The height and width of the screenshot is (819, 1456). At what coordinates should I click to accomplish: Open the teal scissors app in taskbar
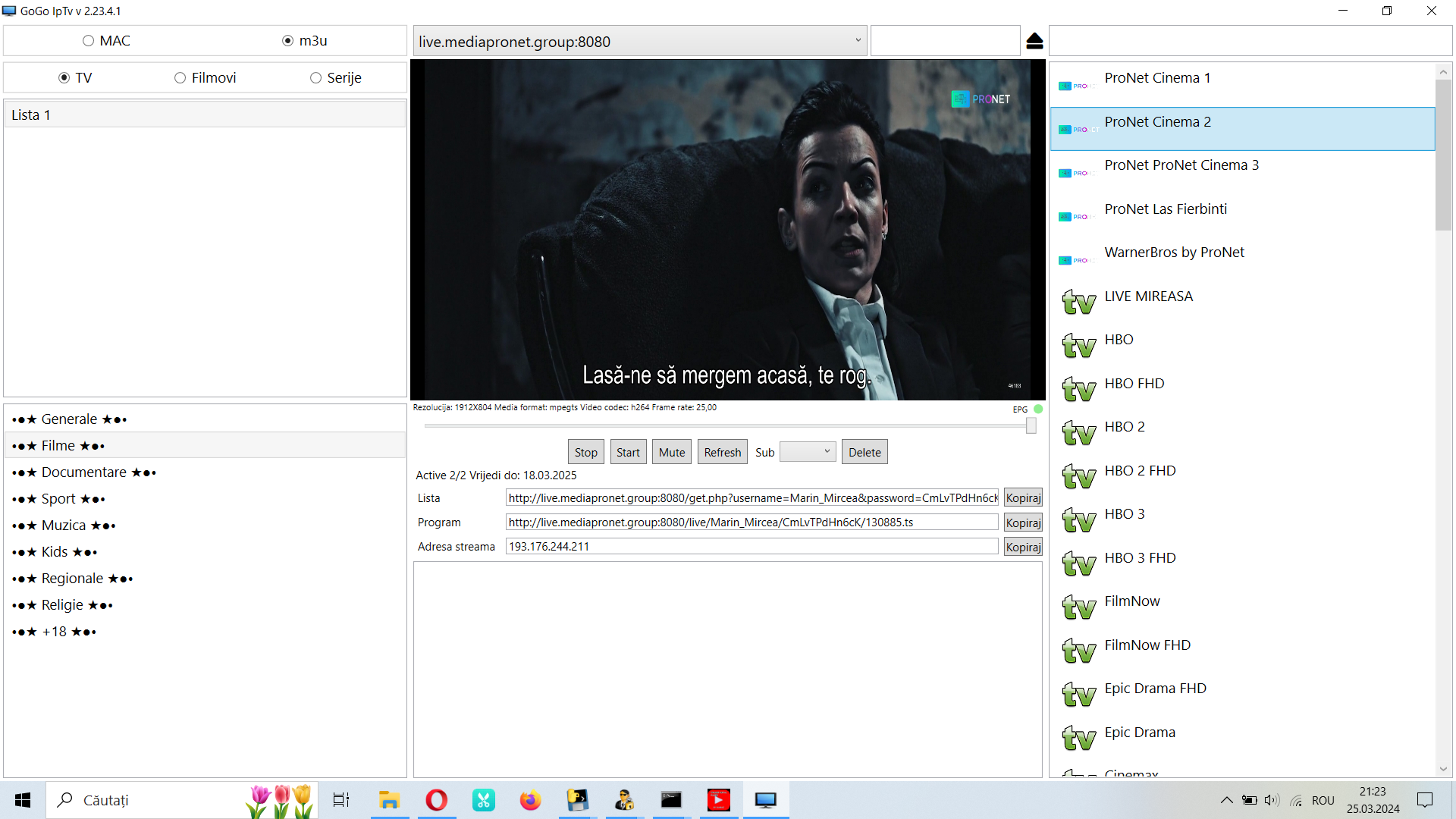tap(484, 800)
